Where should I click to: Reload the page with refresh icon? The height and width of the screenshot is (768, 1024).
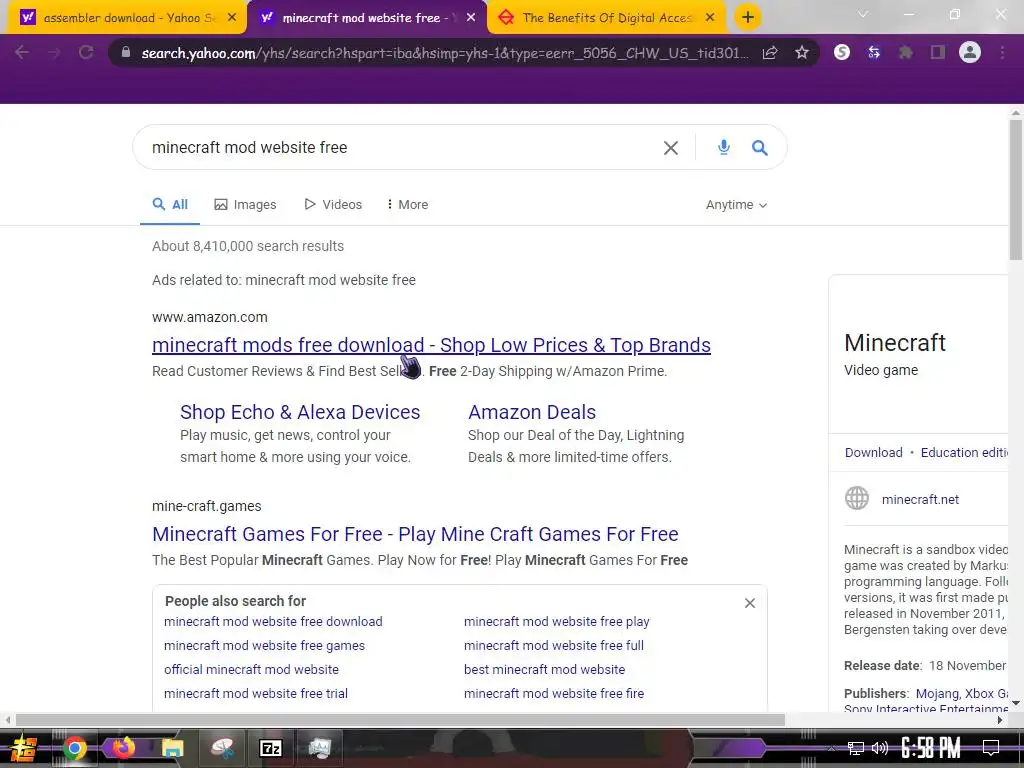pos(86,52)
